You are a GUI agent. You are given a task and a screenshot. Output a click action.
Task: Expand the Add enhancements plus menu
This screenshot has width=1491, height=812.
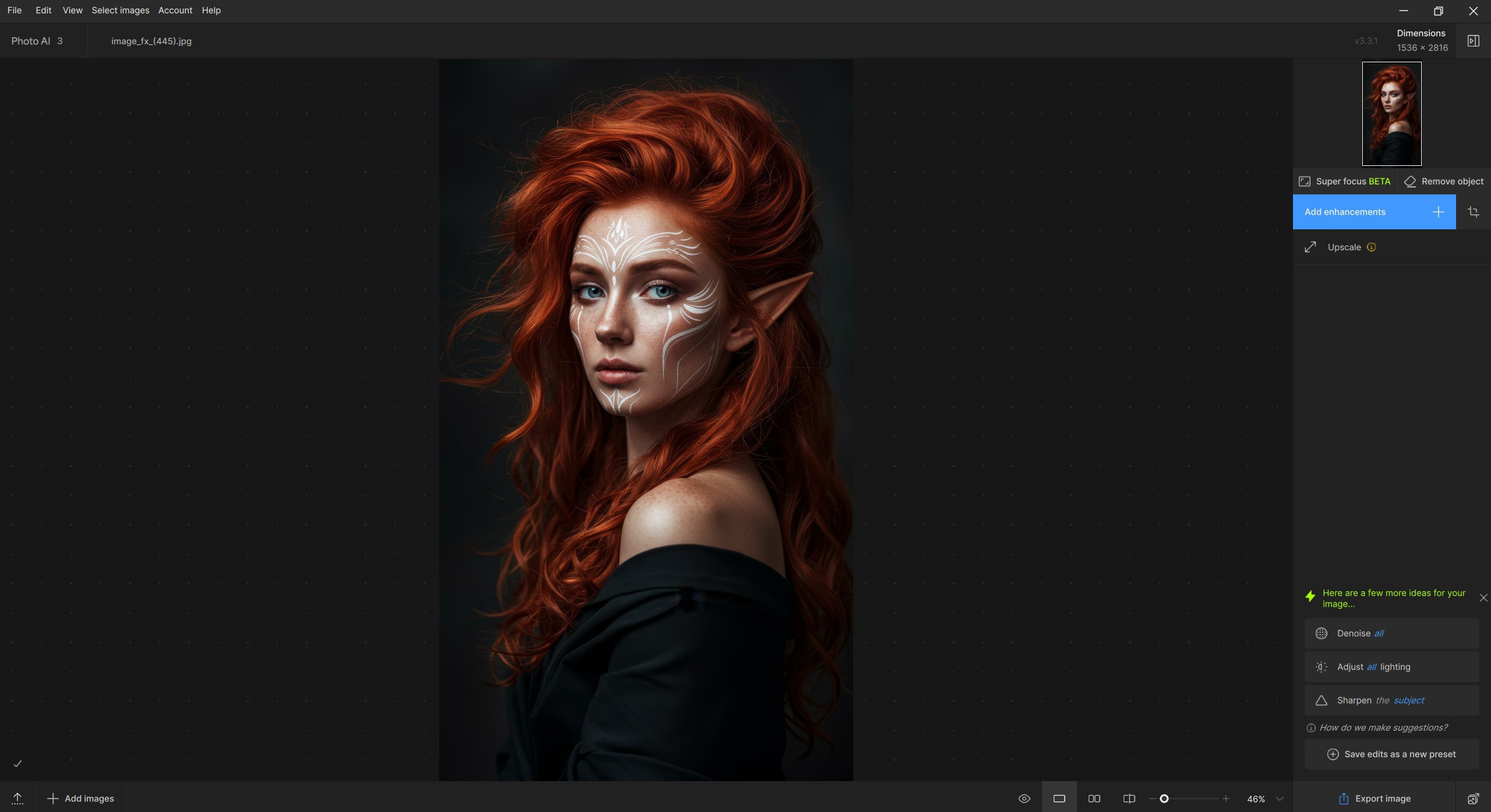tap(1438, 212)
